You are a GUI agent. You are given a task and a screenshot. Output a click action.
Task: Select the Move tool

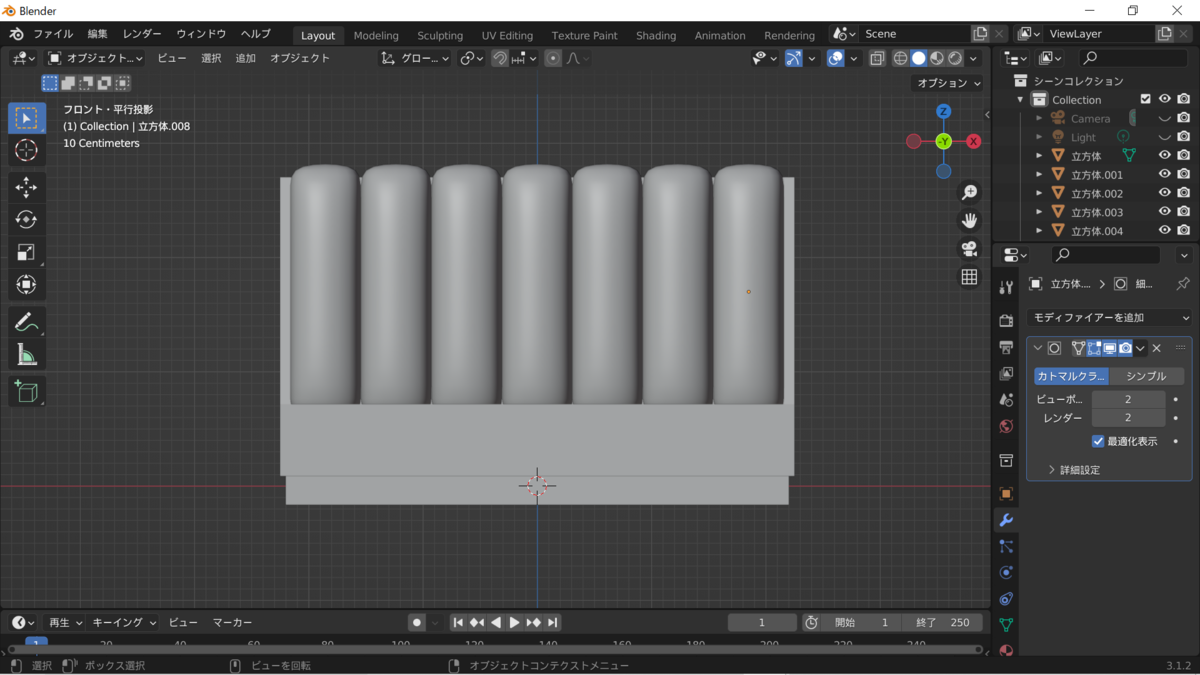click(x=27, y=187)
